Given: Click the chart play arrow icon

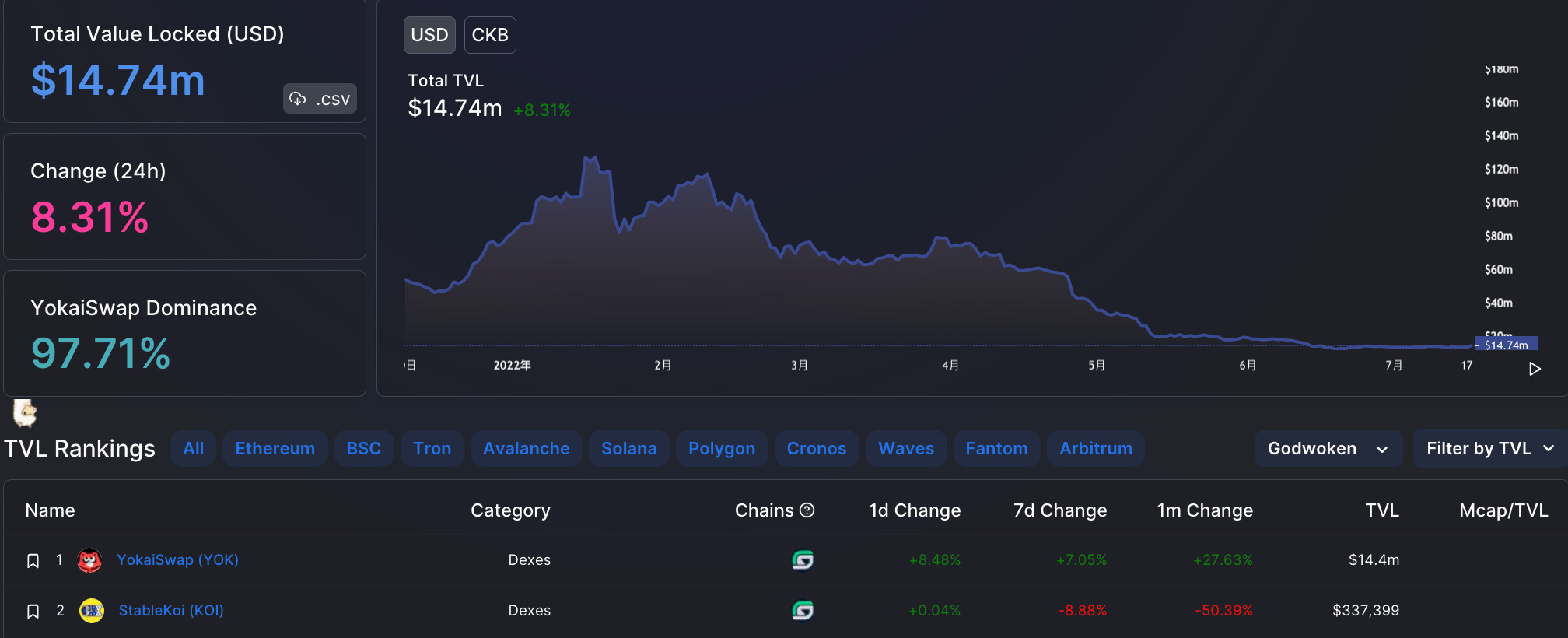Looking at the screenshot, I should (x=1534, y=369).
